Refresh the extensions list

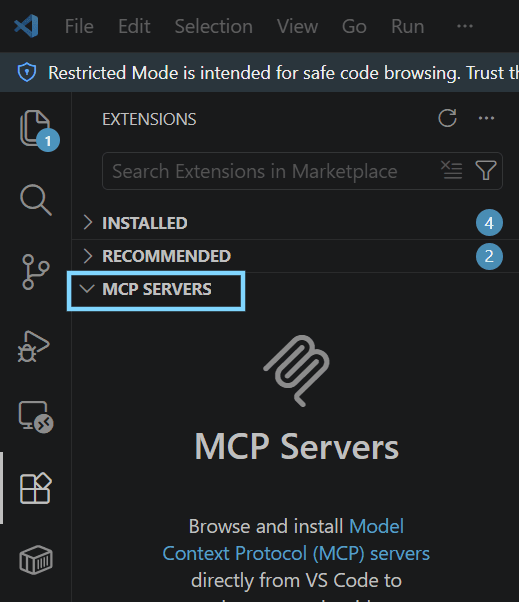[x=448, y=118]
